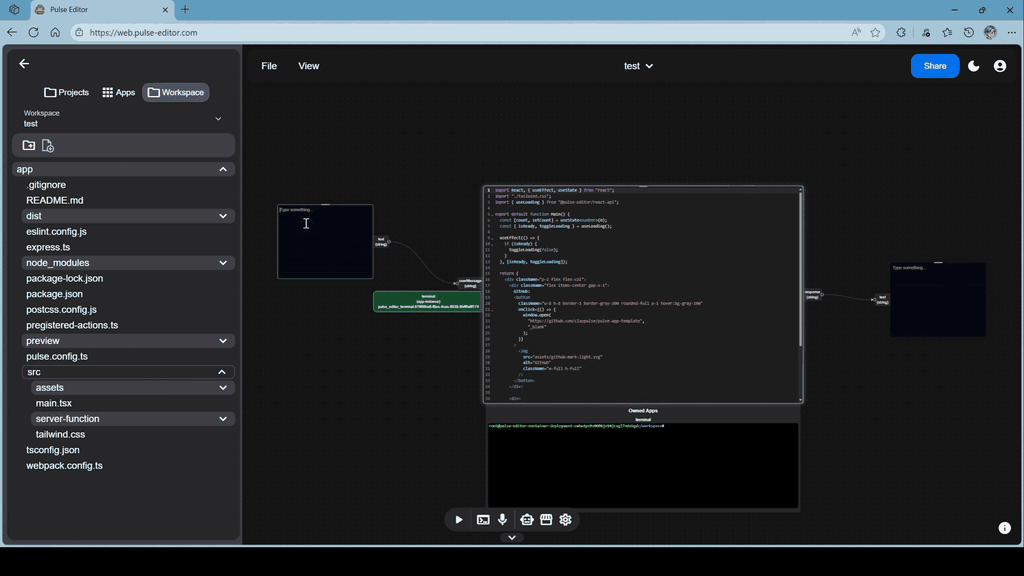Click the Share button
The height and width of the screenshot is (576, 1024).
934,65
